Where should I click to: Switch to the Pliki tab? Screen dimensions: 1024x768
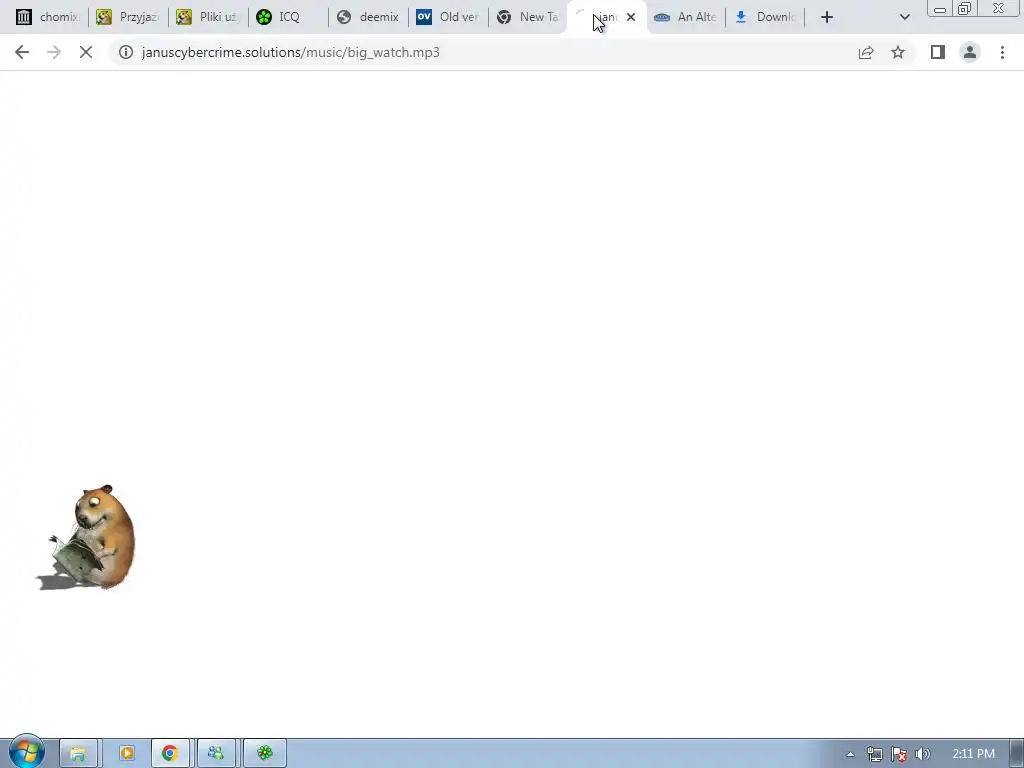point(208,17)
